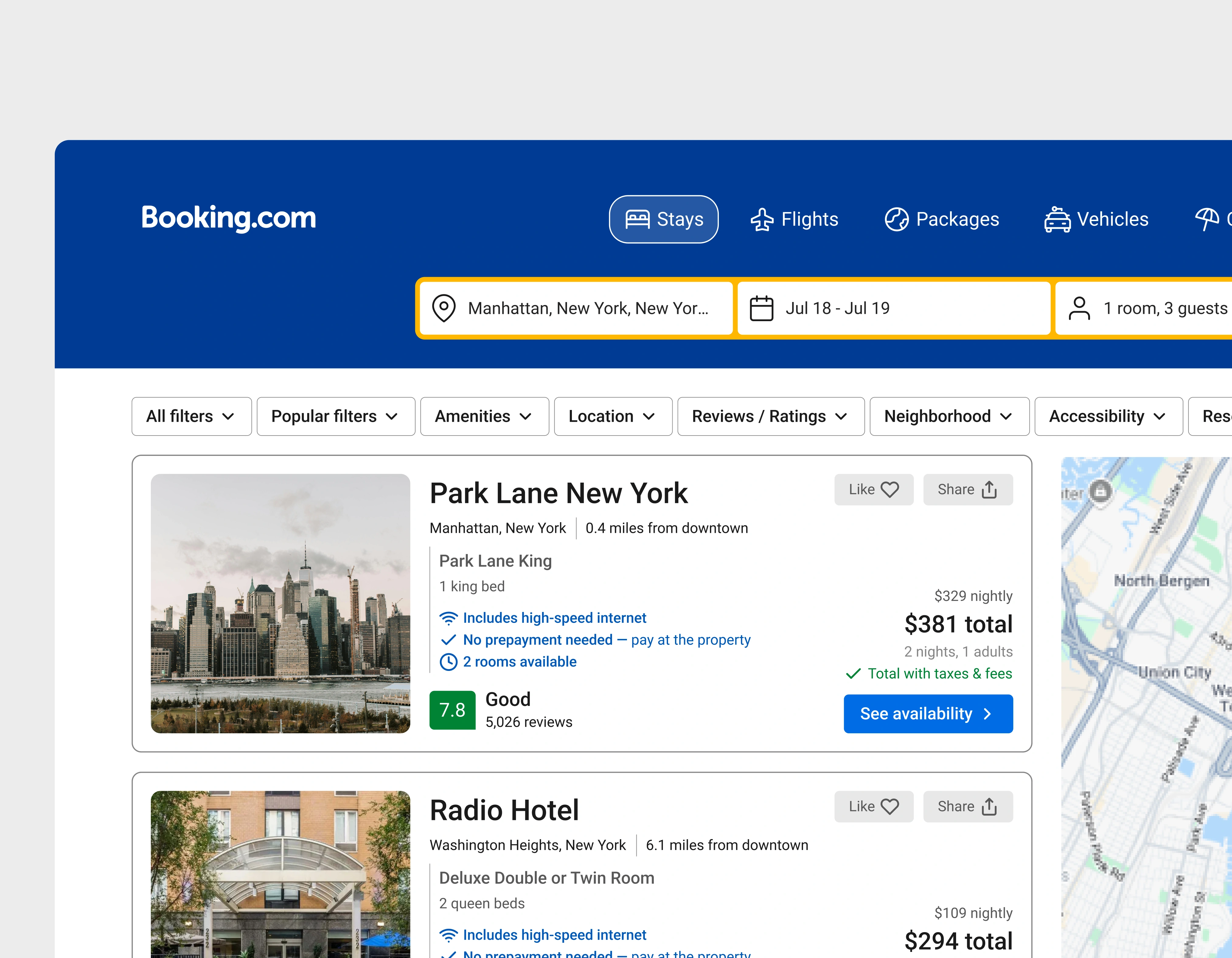The height and width of the screenshot is (958, 1232).
Task: Like the Park Lane New York hotel
Action: [x=873, y=489]
